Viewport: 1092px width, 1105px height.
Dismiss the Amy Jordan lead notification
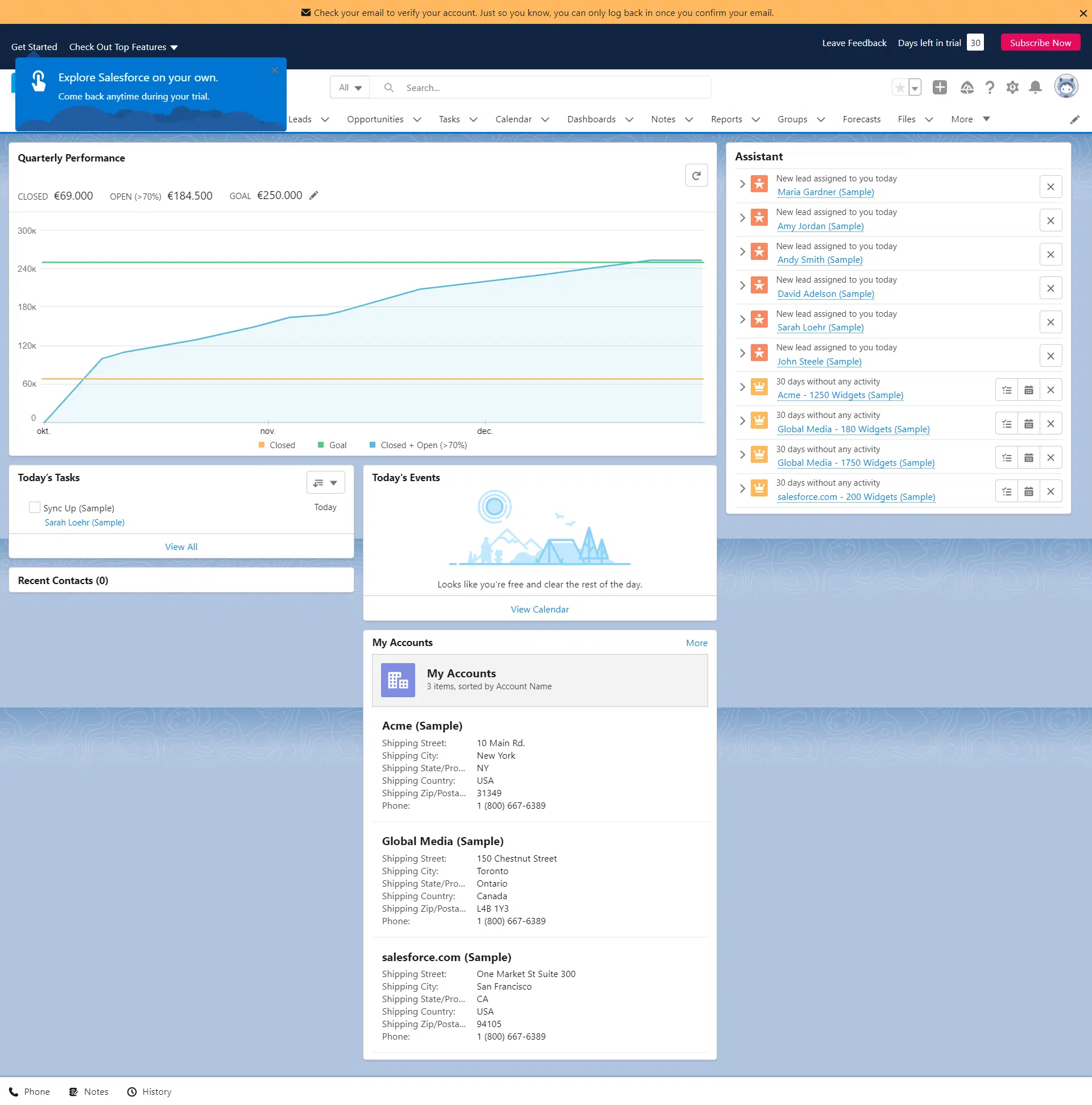pyautogui.click(x=1050, y=221)
